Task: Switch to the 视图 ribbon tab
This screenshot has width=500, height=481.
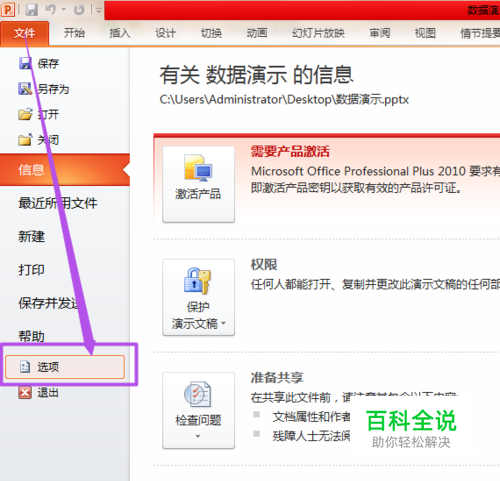Action: coord(425,33)
